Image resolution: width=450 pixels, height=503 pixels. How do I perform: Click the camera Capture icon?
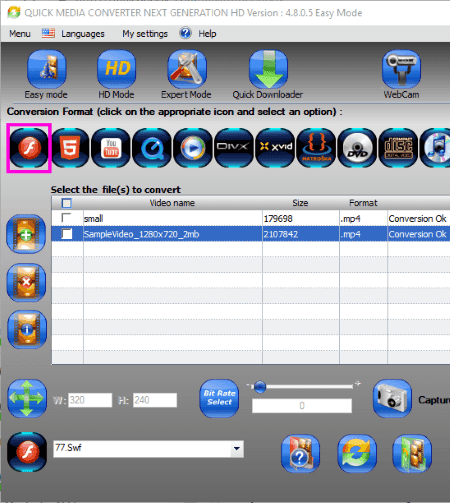click(393, 398)
